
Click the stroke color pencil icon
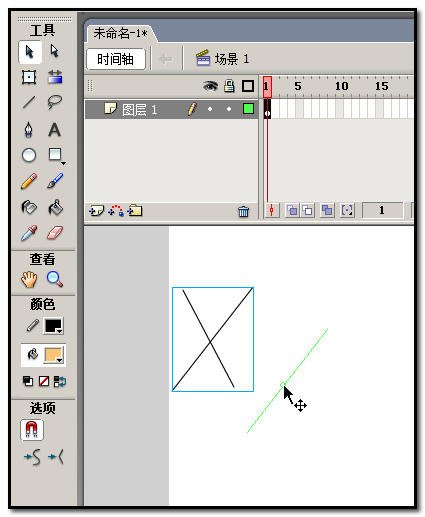[x=33, y=326]
